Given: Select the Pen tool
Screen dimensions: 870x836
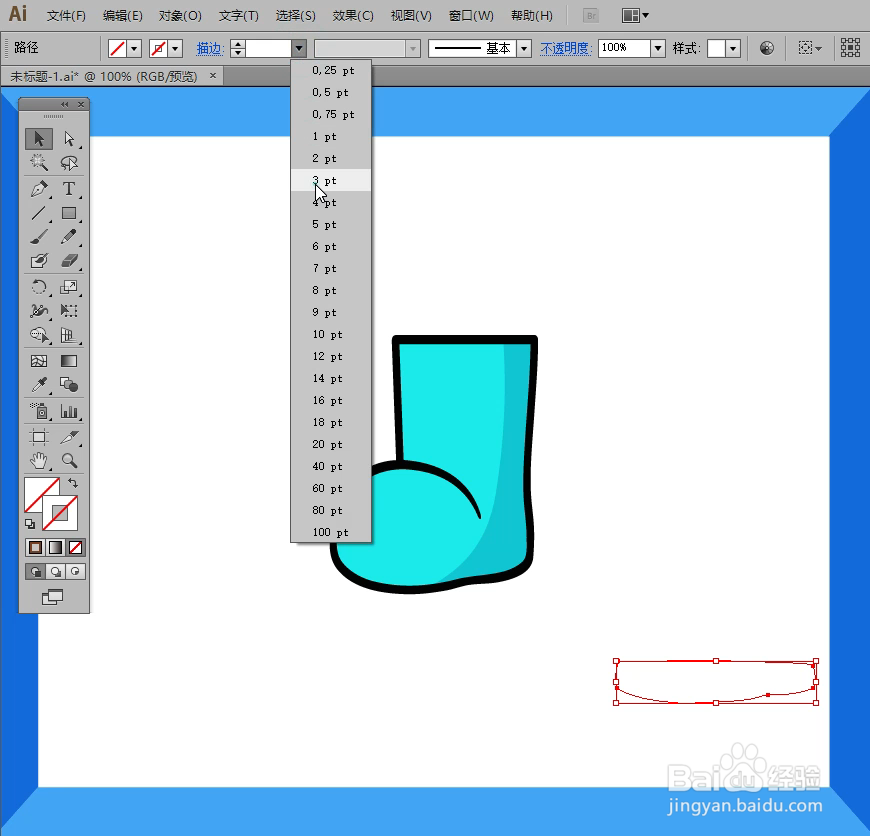Looking at the screenshot, I should (x=39, y=189).
